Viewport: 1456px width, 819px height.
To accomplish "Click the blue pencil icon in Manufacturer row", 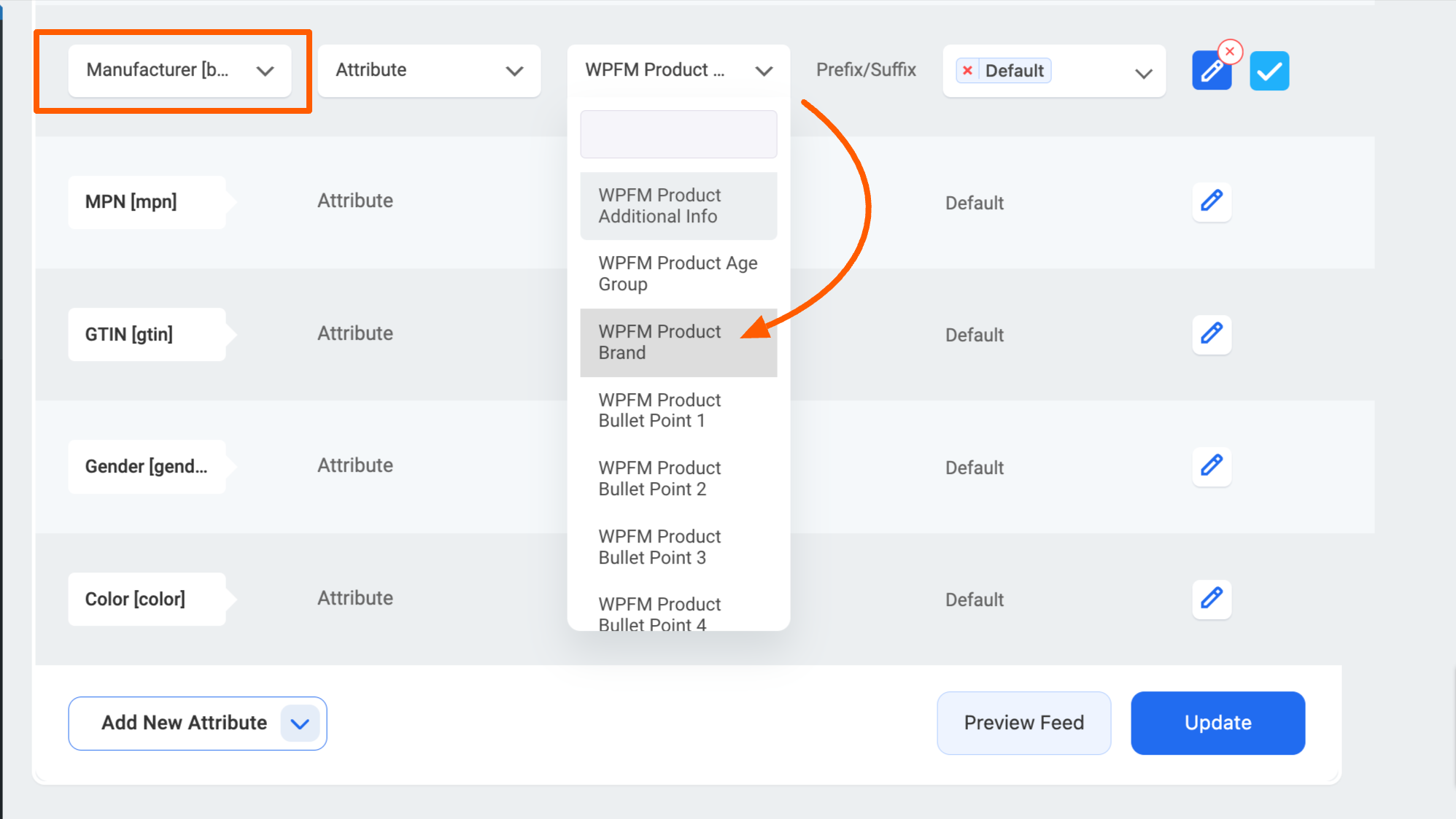I will point(1212,71).
